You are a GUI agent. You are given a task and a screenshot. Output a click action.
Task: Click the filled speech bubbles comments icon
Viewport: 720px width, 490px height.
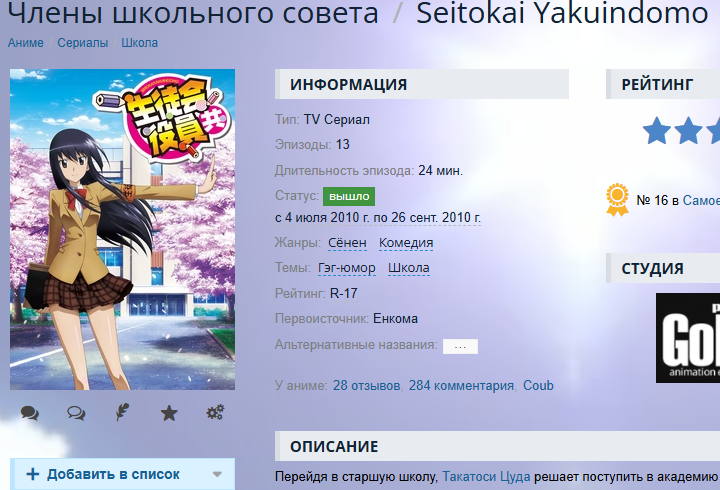[x=30, y=413]
